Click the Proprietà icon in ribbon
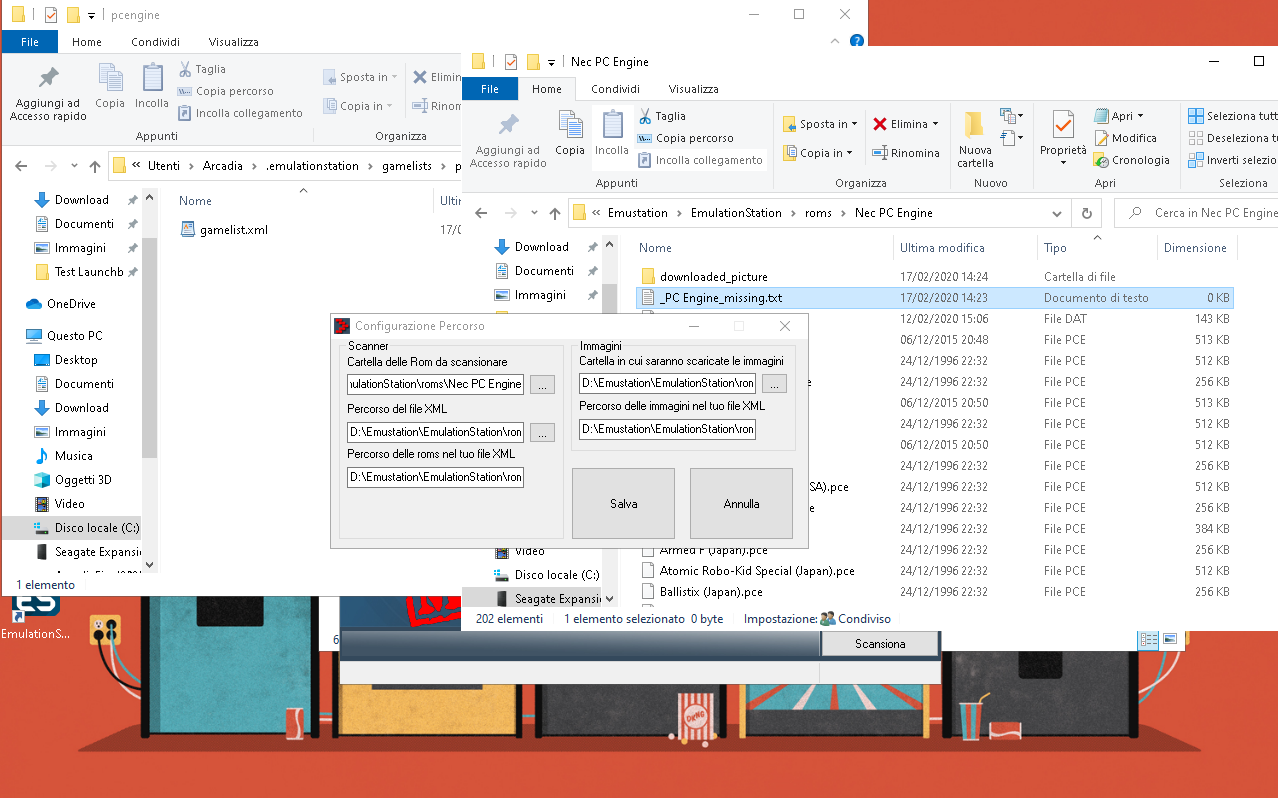The width and height of the screenshot is (1278, 798). [1063, 139]
